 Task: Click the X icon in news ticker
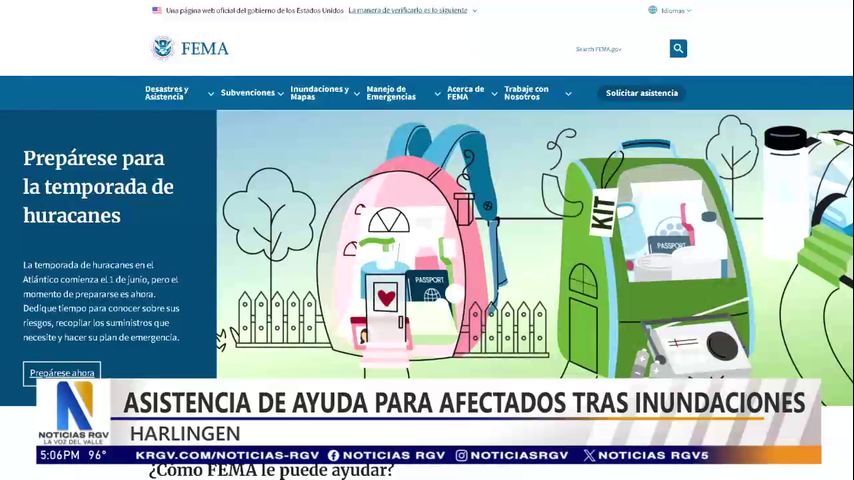(x=589, y=455)
